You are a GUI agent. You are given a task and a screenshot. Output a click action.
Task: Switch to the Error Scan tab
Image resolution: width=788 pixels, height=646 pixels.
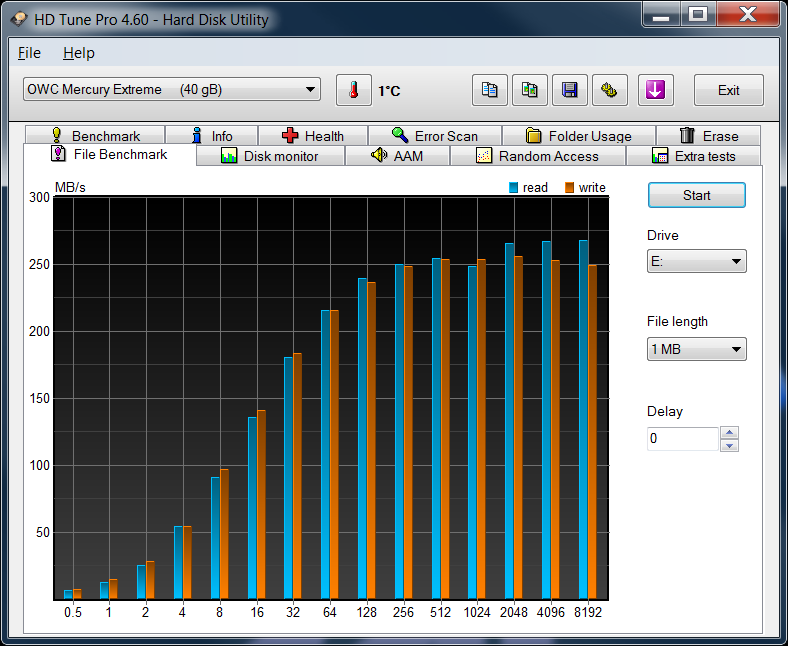click(434, 136)
